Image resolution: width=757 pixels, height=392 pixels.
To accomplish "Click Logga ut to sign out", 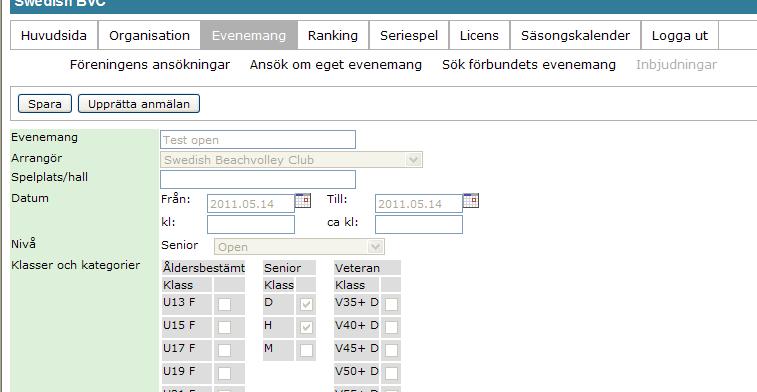I will (680, 35).
